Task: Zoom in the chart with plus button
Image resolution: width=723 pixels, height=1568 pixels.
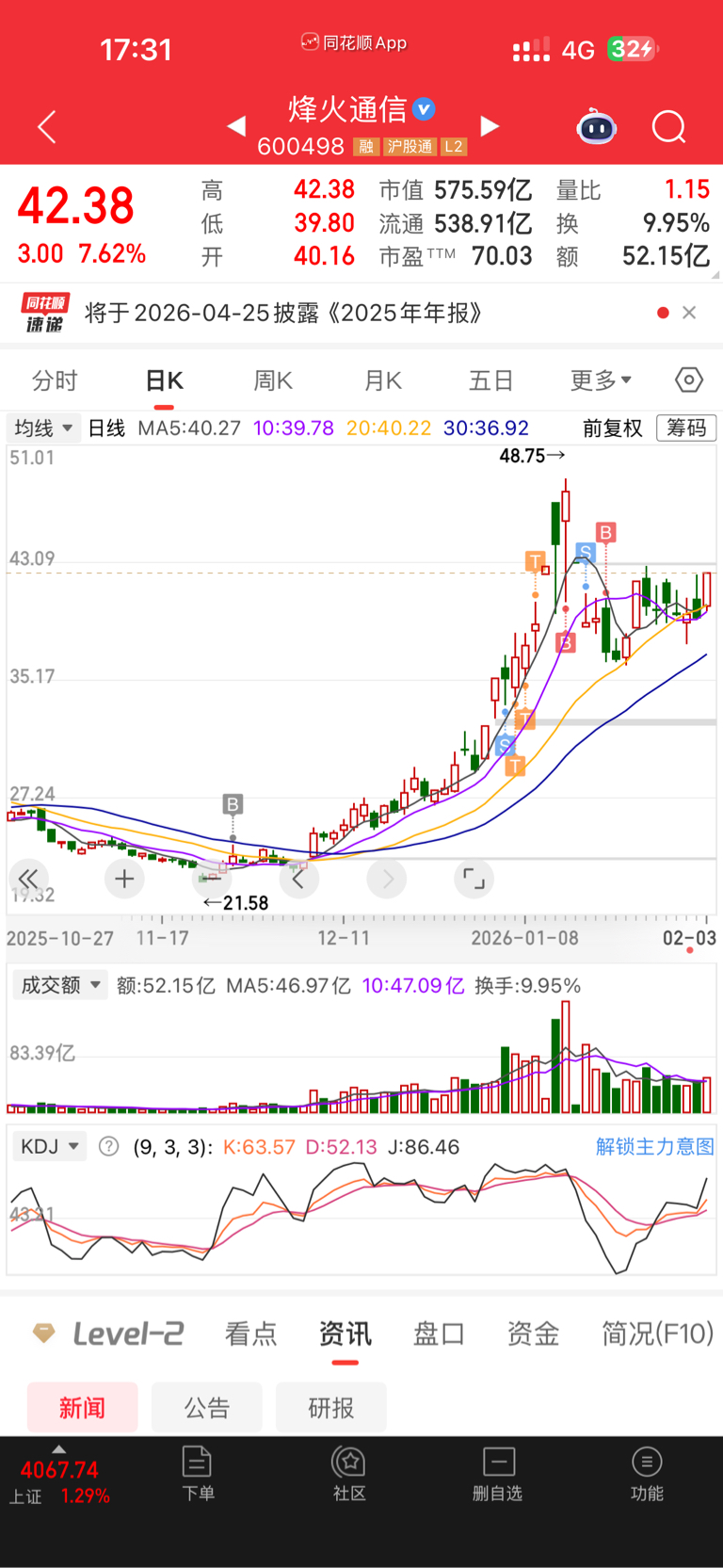Action: pos(124,879)
